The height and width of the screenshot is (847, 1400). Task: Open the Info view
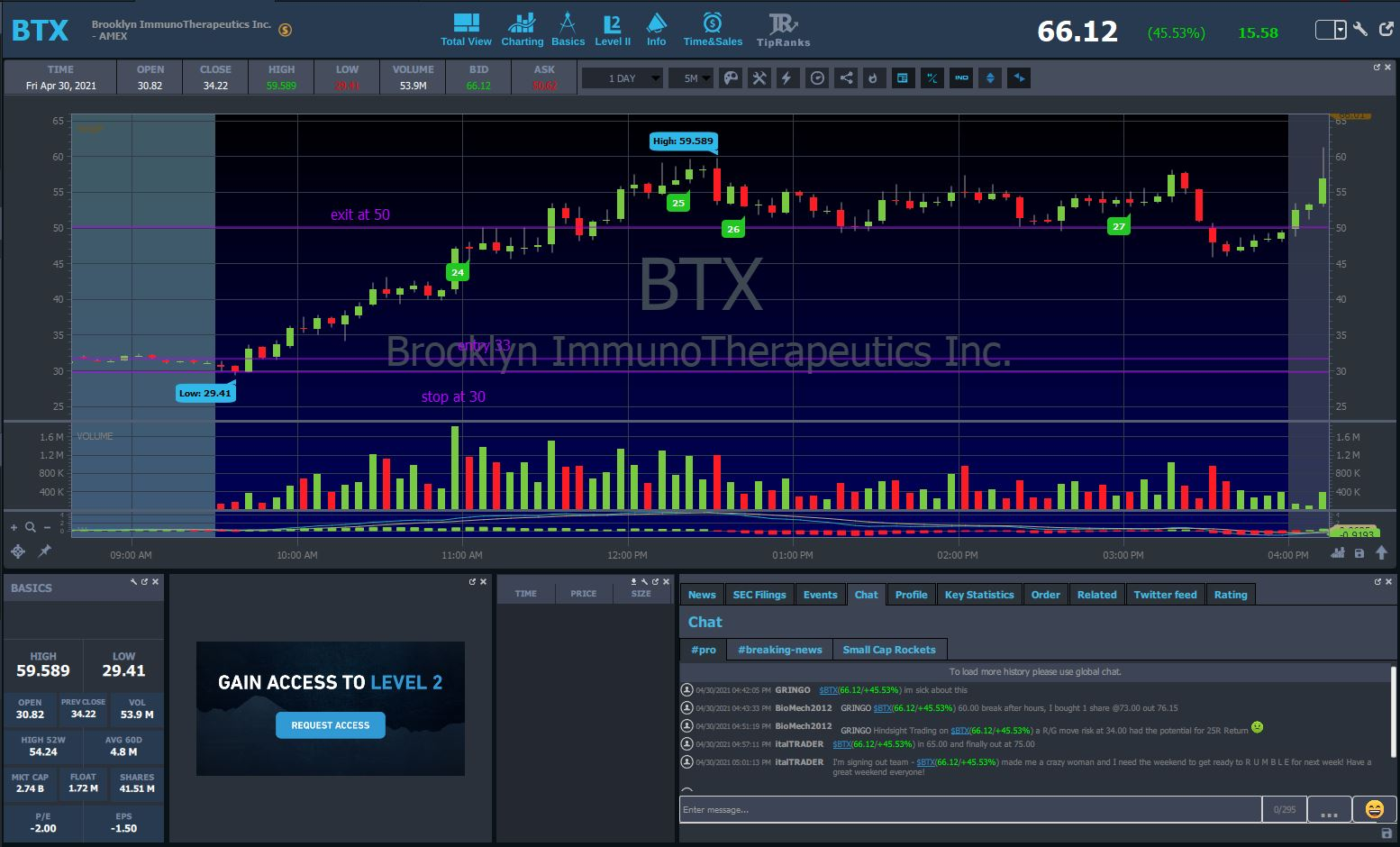point(656,30)
